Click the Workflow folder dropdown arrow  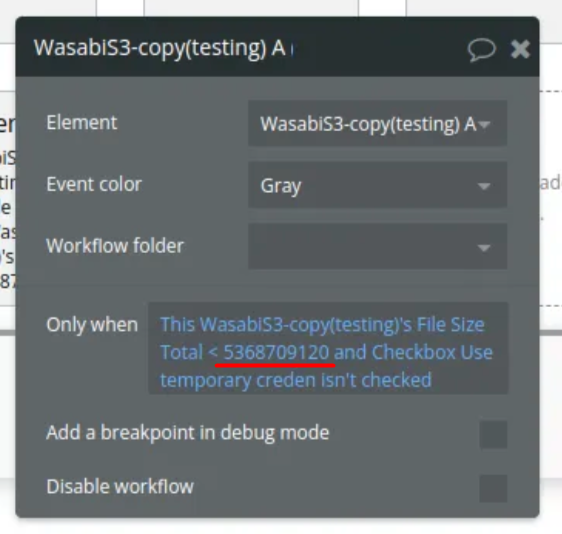click(x=484, y=248)
